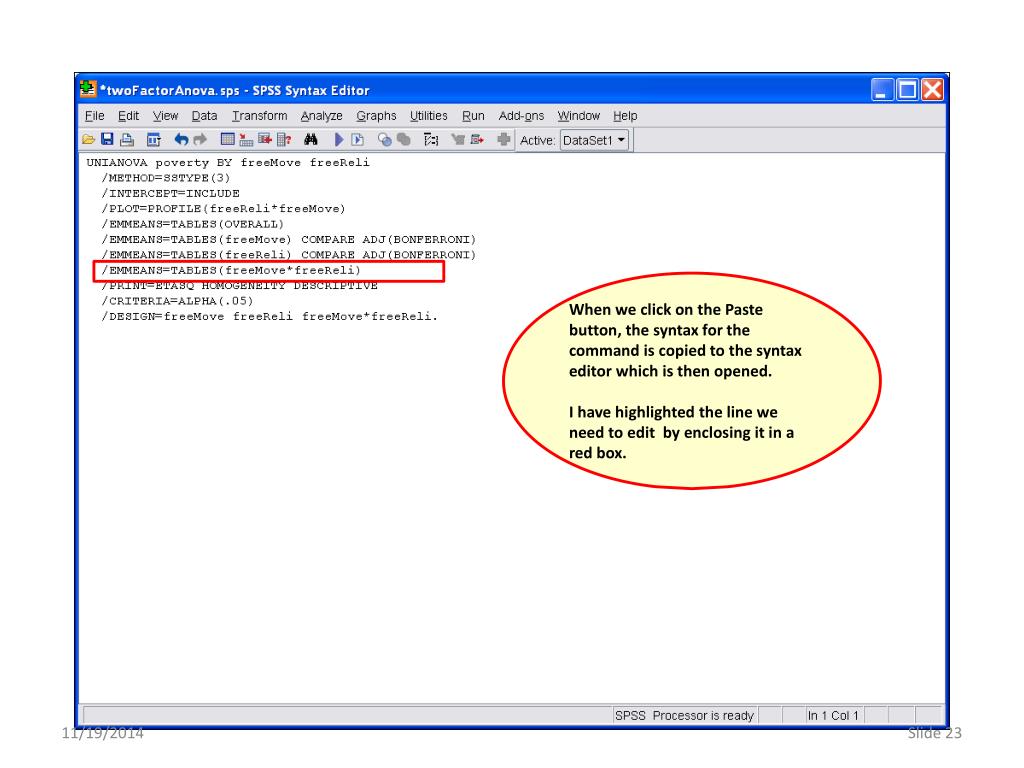Click the Go to Case icon
The height and width of the screenshot is (768, 1024).
pos(246,140)
